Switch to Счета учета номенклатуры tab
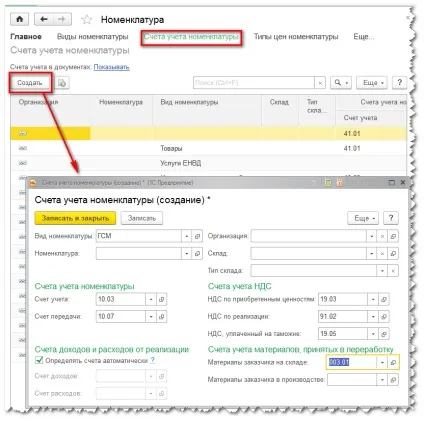 [191, 37]
